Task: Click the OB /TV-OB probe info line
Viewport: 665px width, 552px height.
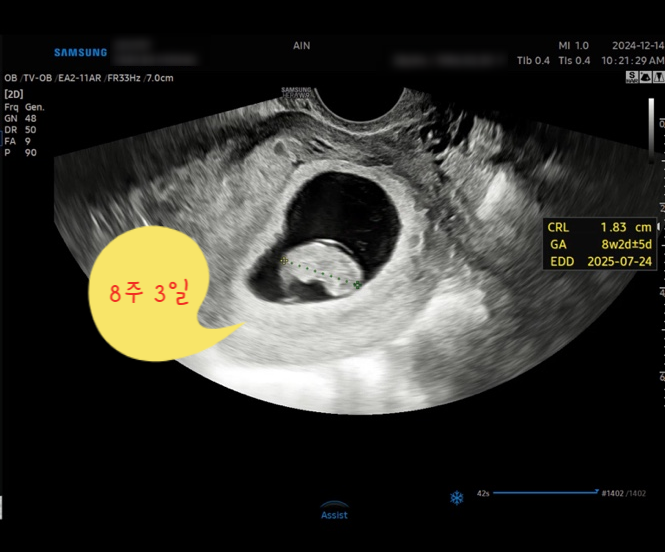Action: coord(89,78)
